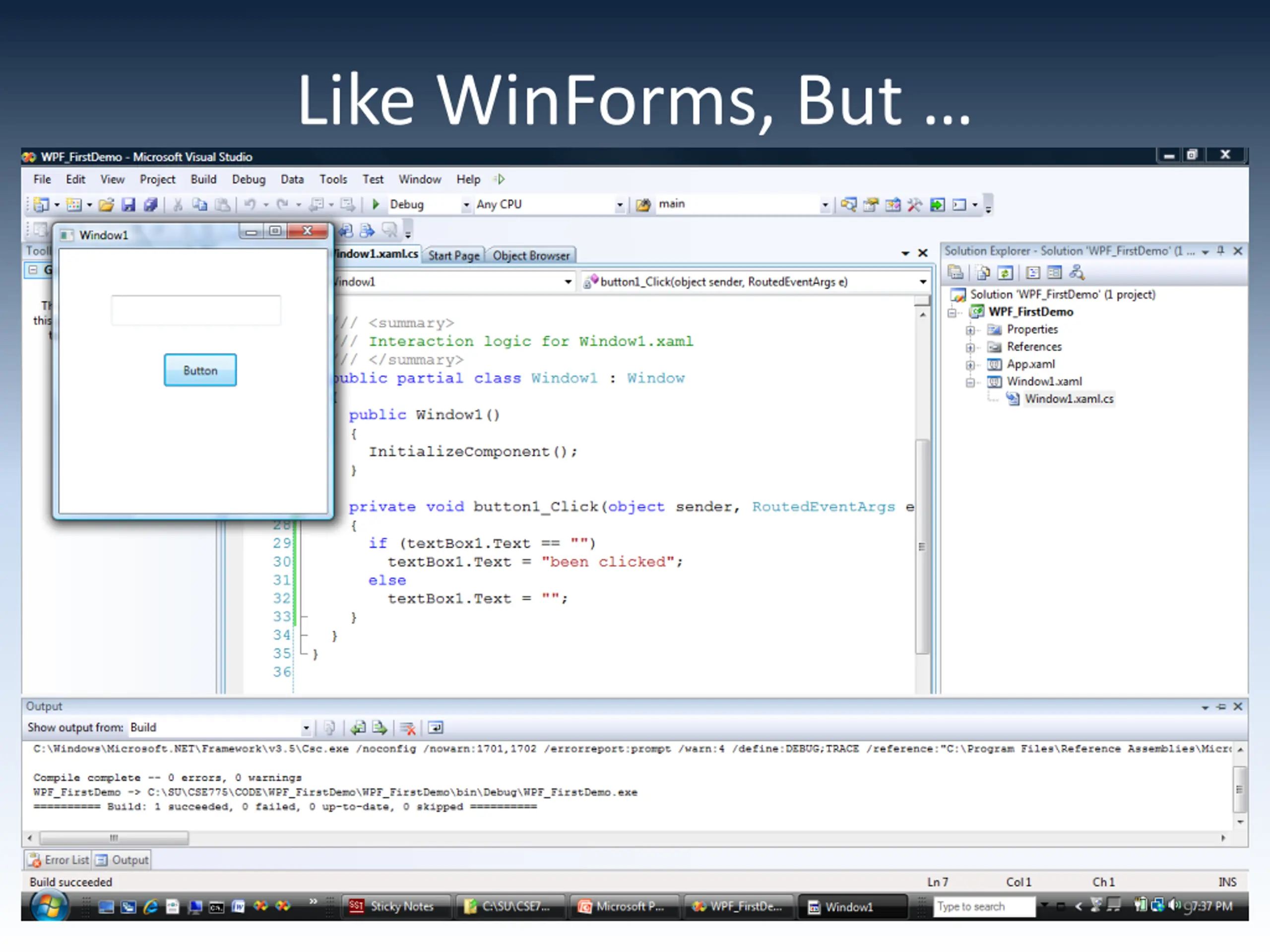Click the Button in Window1 app
This screenshot has width=1270, height=952.
coord(200,370)
